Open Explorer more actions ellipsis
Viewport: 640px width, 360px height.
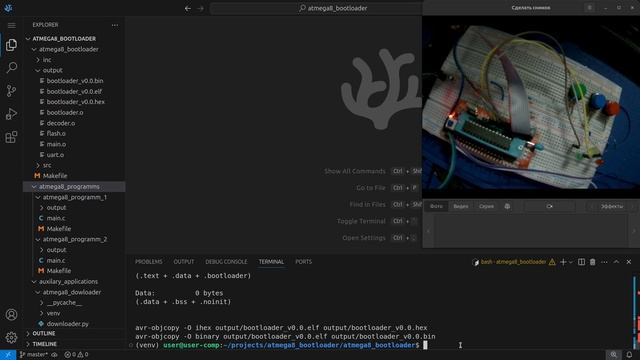(x=115, y=25)
